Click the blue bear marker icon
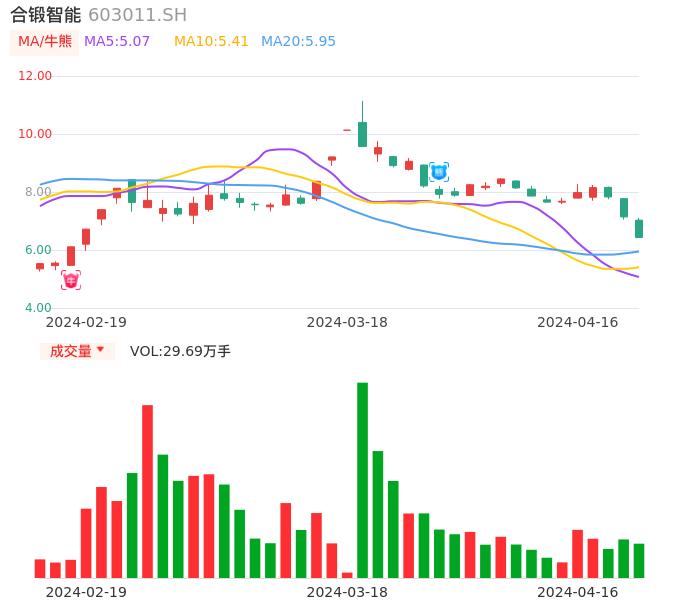Screen dimensions: 686x606 [x=439, y=172]
